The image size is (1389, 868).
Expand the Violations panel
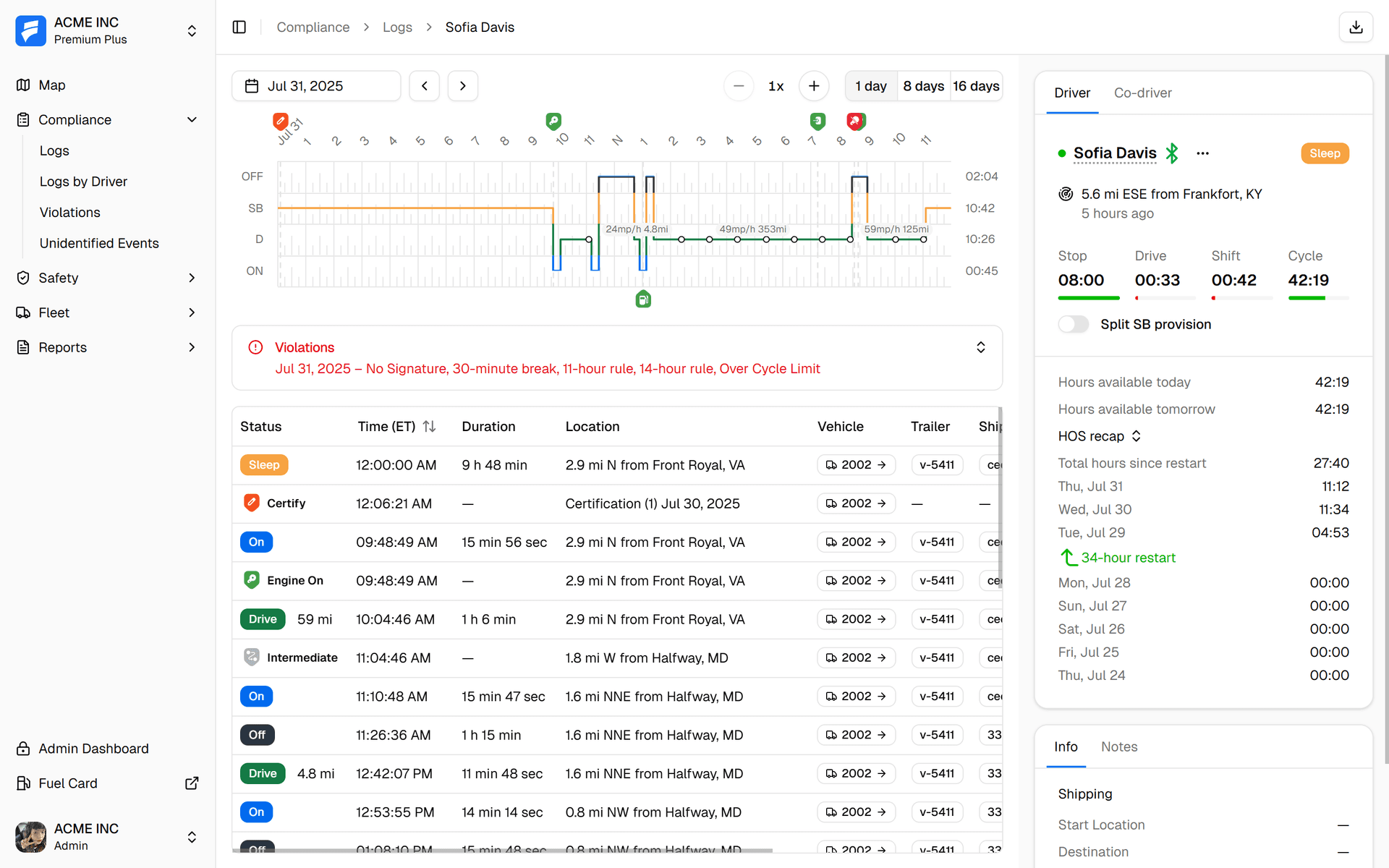pos(980,348)
